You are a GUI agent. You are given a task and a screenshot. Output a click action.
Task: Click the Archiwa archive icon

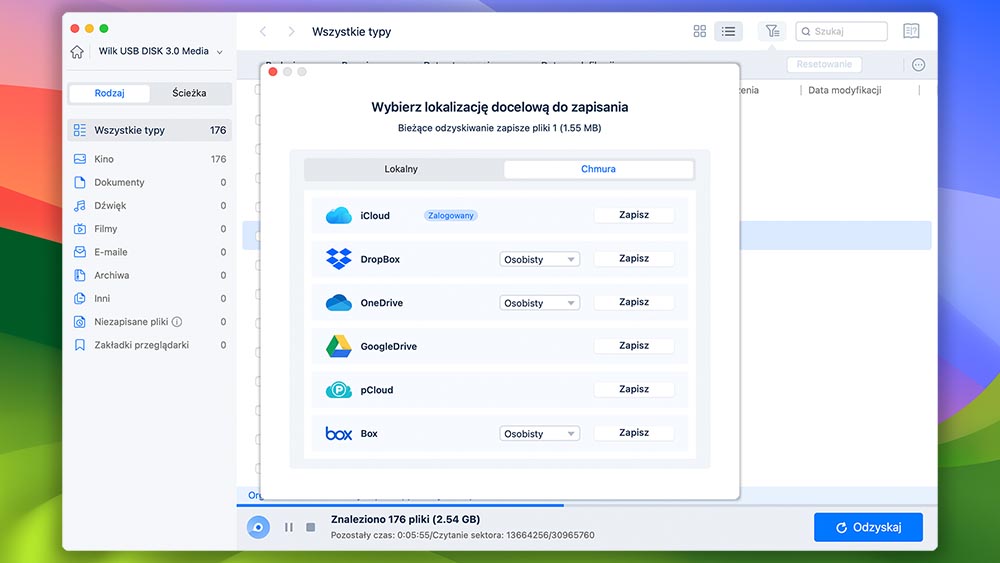pyautogui.click(x=80, y=275)
